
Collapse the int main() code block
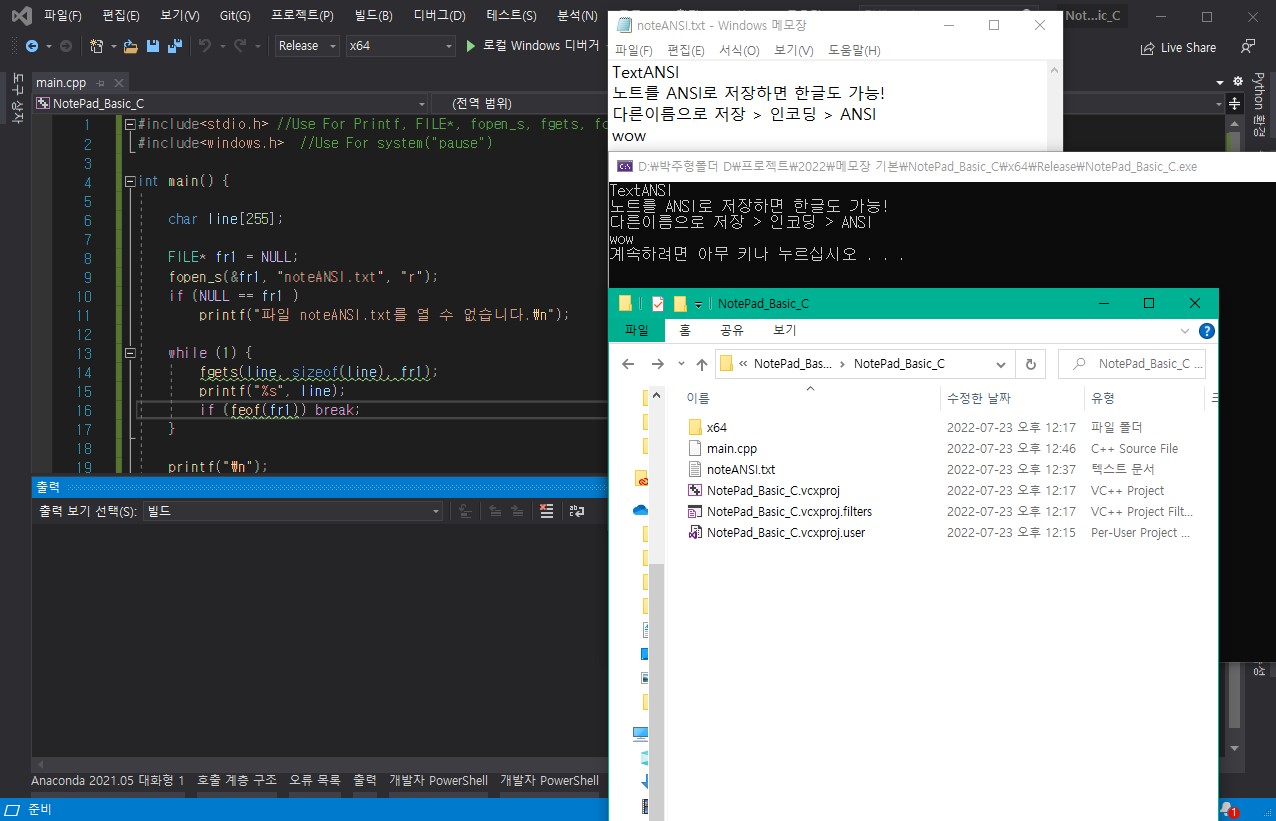[130, 182]
